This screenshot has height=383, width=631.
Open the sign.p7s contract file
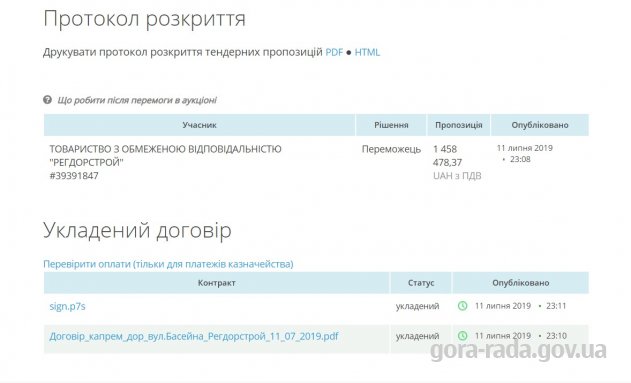[67, 306]
